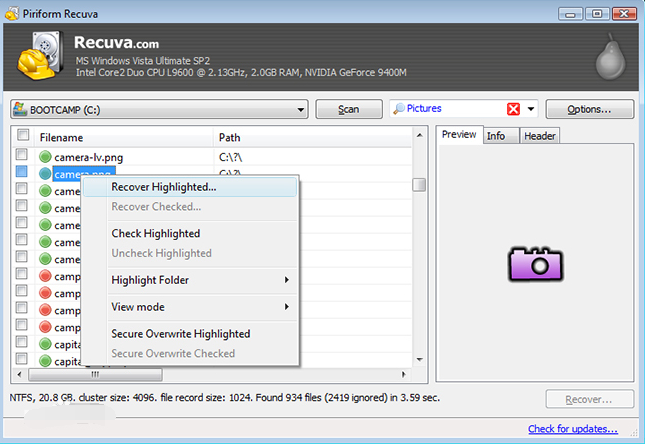Click greyed Uncheck Highlighted menu entry
This screenshot has height=444, width=645.
pyautogui.click(x=190, y=253)
